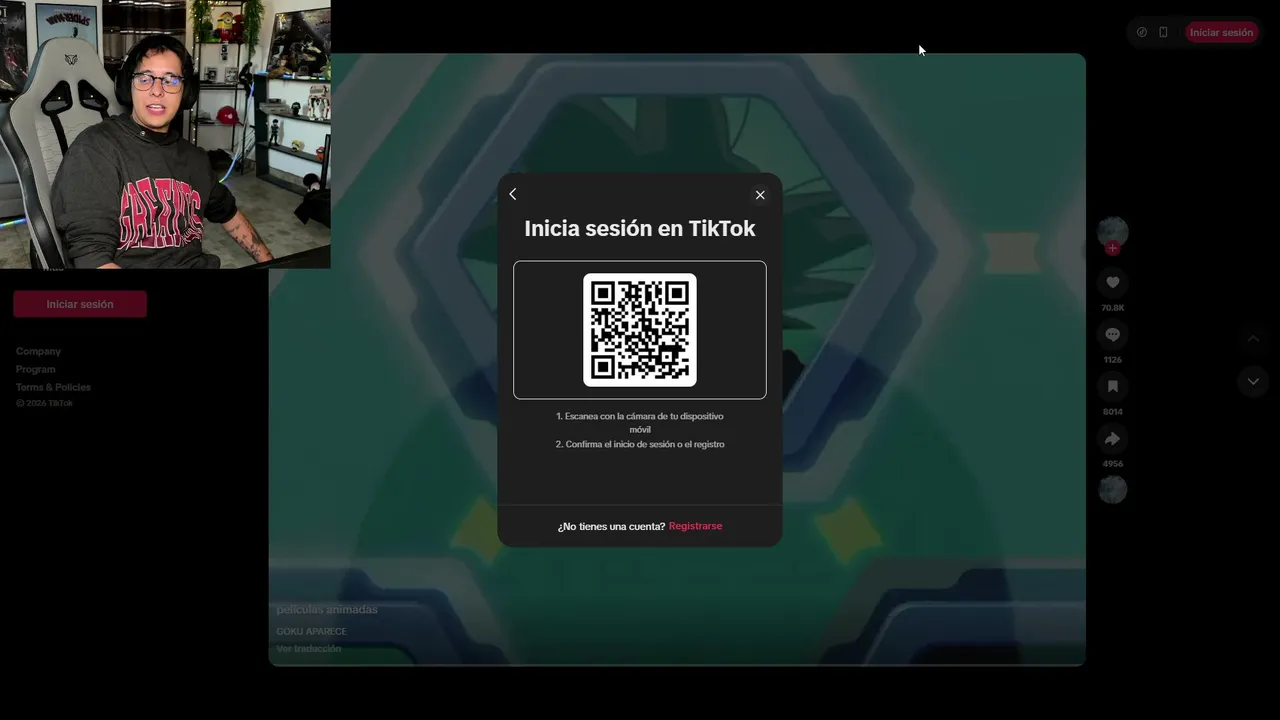Click the "© 2026 TikTok" copyright text
The height and width of the screenshot is (720, 1280).
pyautogui.click(x=44, y=403)
